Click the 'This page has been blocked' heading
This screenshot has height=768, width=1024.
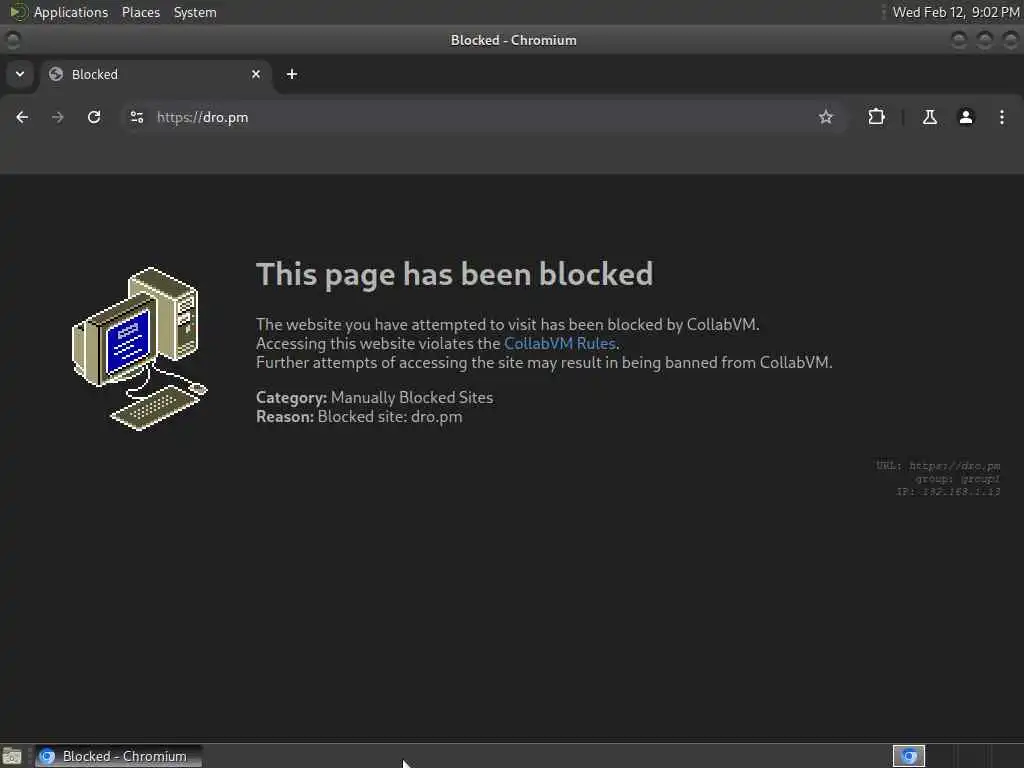click(x=455, y=274)
